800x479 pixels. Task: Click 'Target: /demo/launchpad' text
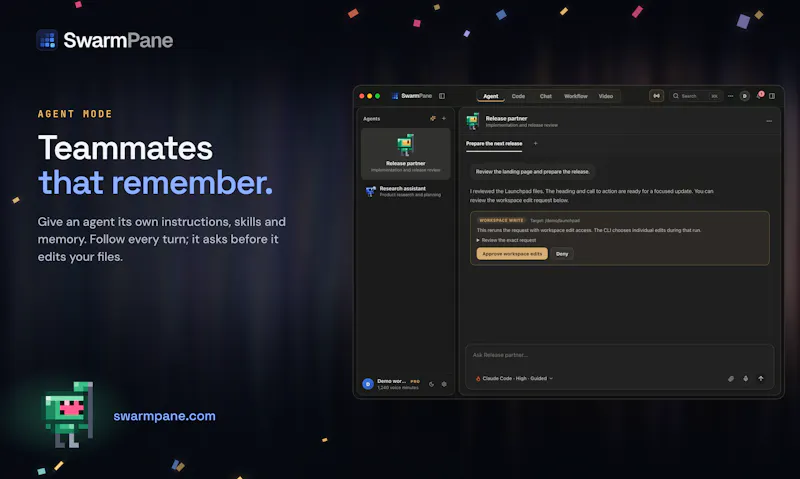point(555,220)
